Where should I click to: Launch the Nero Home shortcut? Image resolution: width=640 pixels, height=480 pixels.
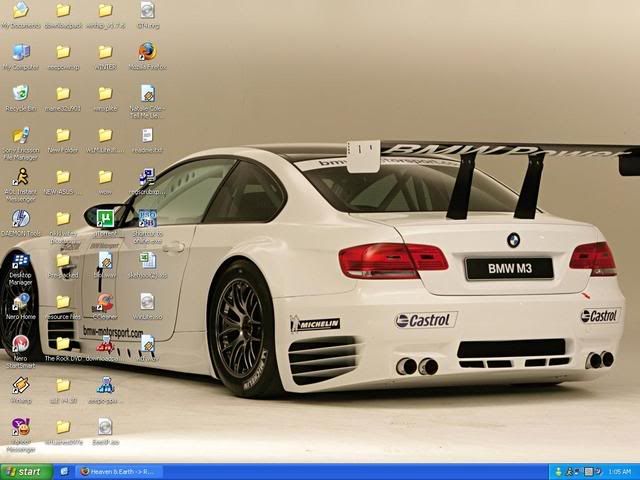(x=21, y=302)
